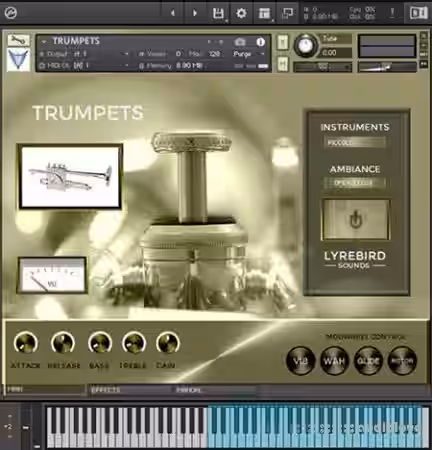Click the trumpet picture thumbnail
This screenshot has height=450, width=432.
coord(70,177)
